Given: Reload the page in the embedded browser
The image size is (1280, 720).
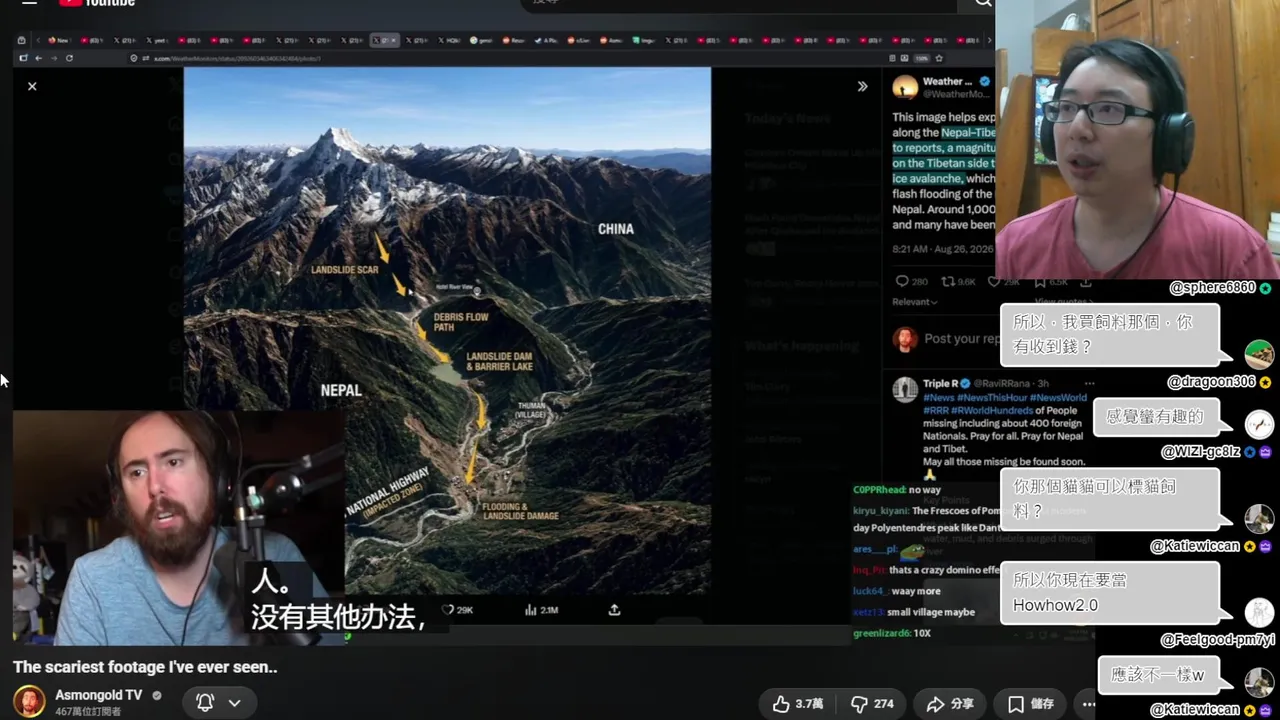Looking at the screenshot, I should point(69,58).
